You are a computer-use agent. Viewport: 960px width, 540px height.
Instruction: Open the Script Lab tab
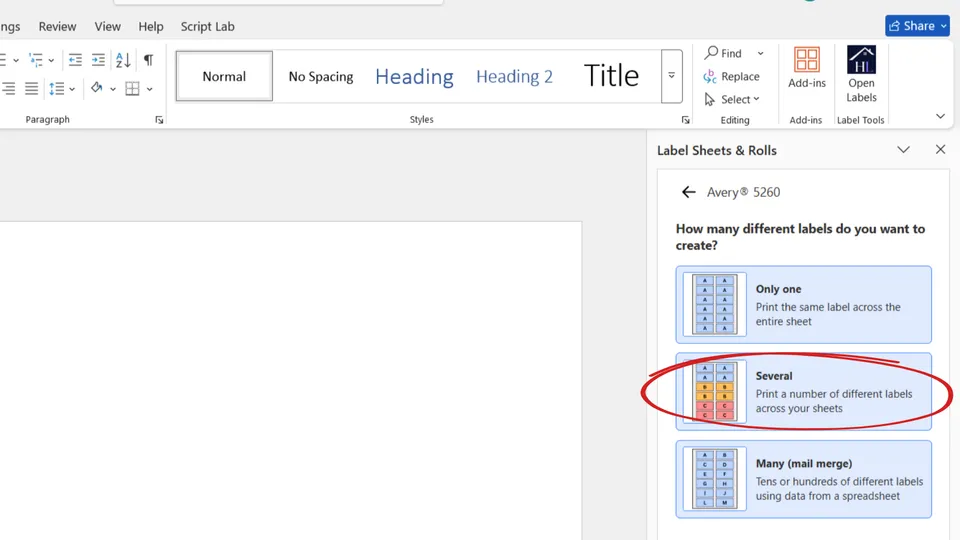(x=208, y=26)
